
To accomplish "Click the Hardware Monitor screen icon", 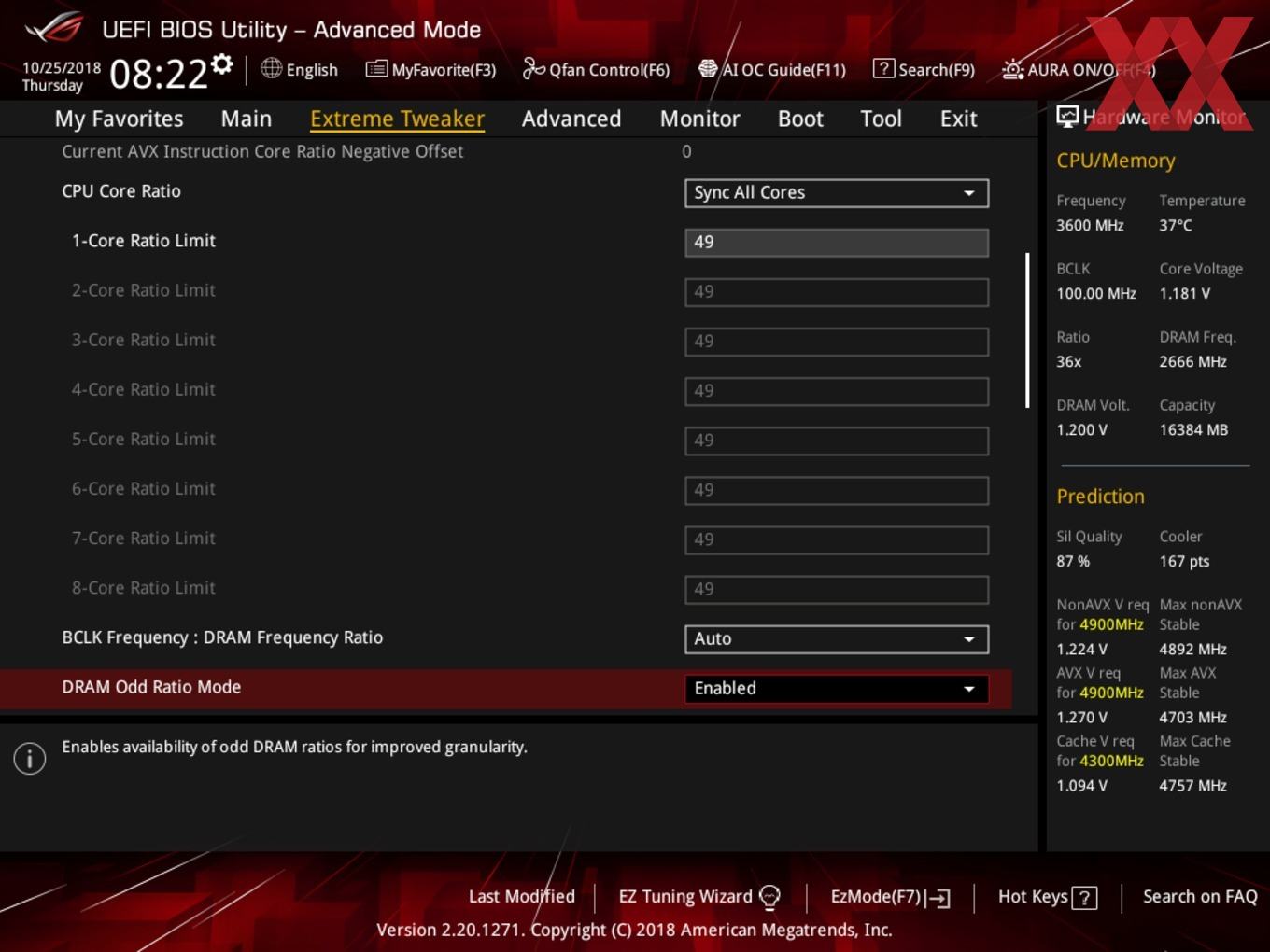I will 1067,117.
